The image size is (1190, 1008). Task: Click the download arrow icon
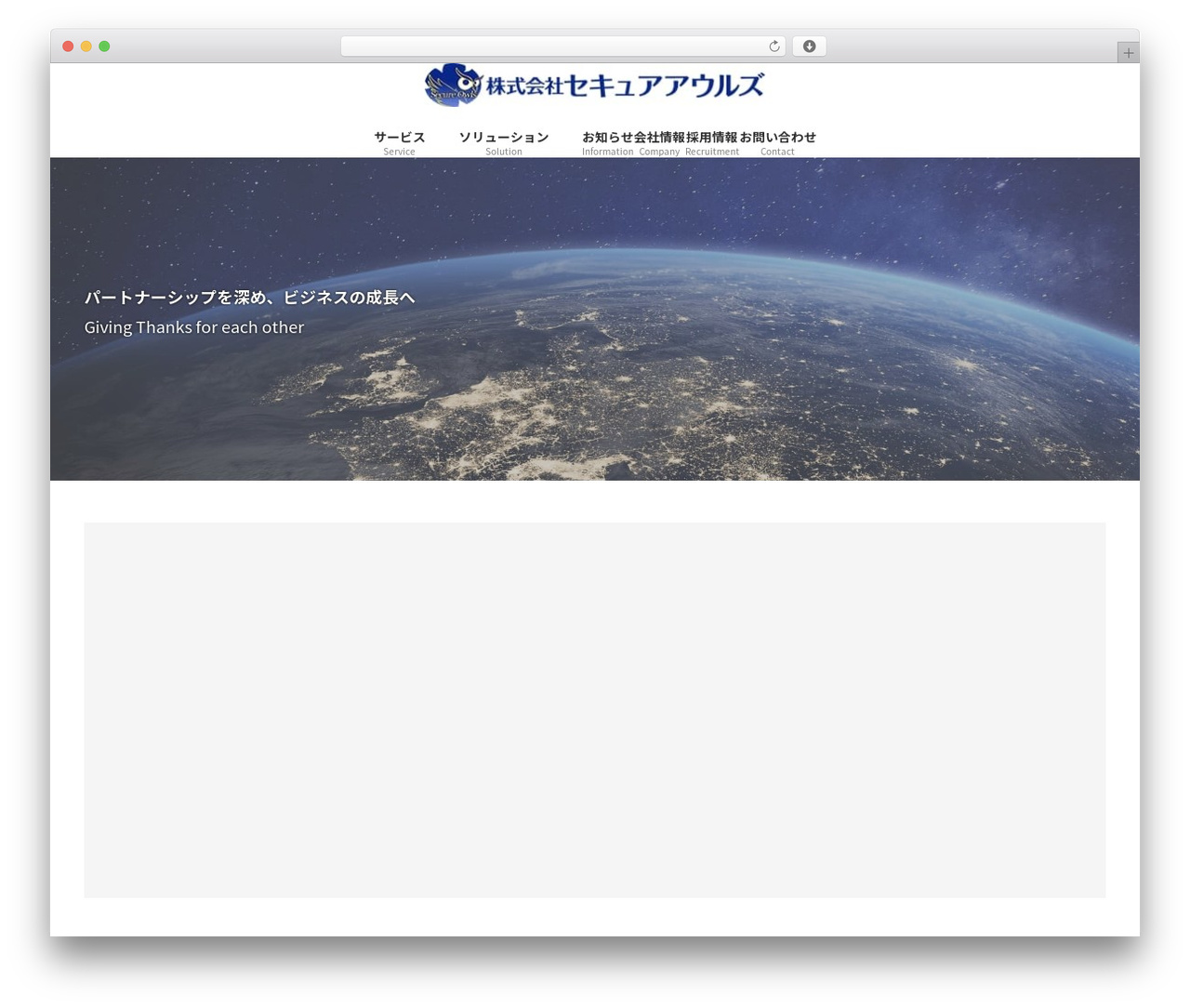809,46
